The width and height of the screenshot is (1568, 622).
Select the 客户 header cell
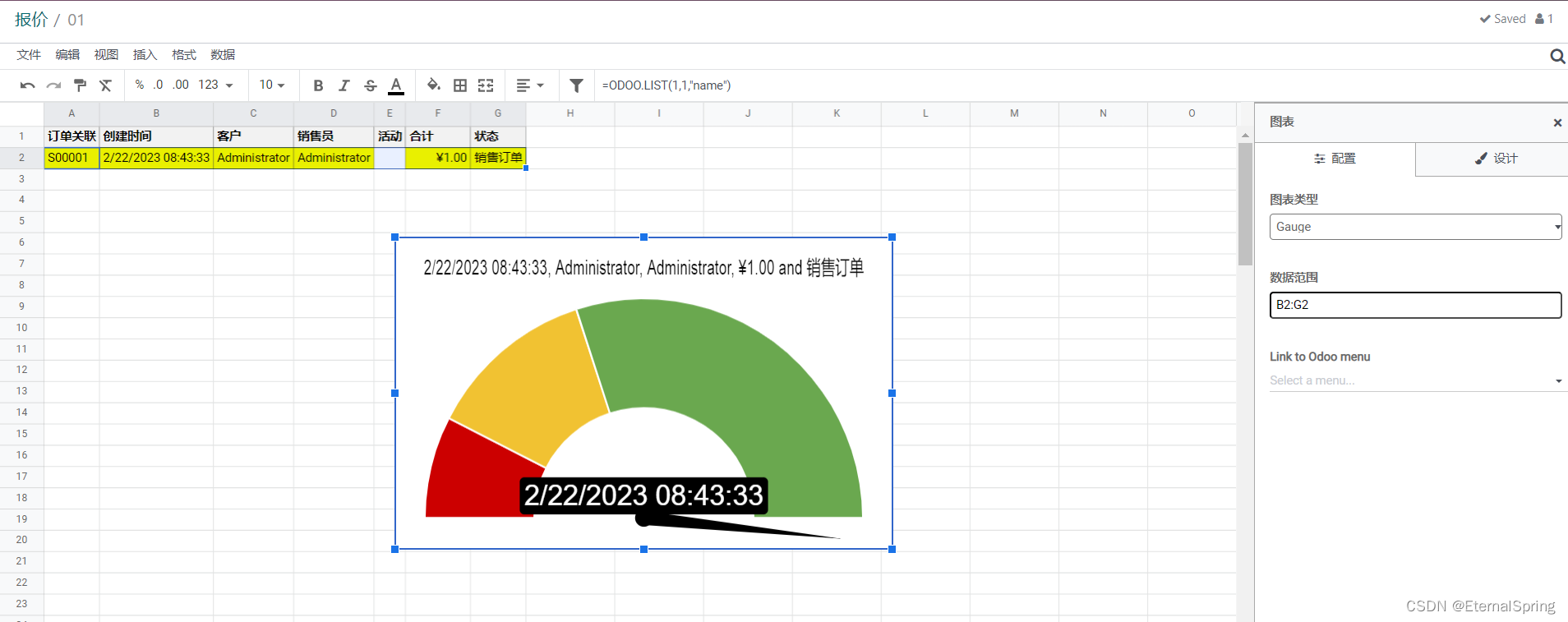coord(253,136)
